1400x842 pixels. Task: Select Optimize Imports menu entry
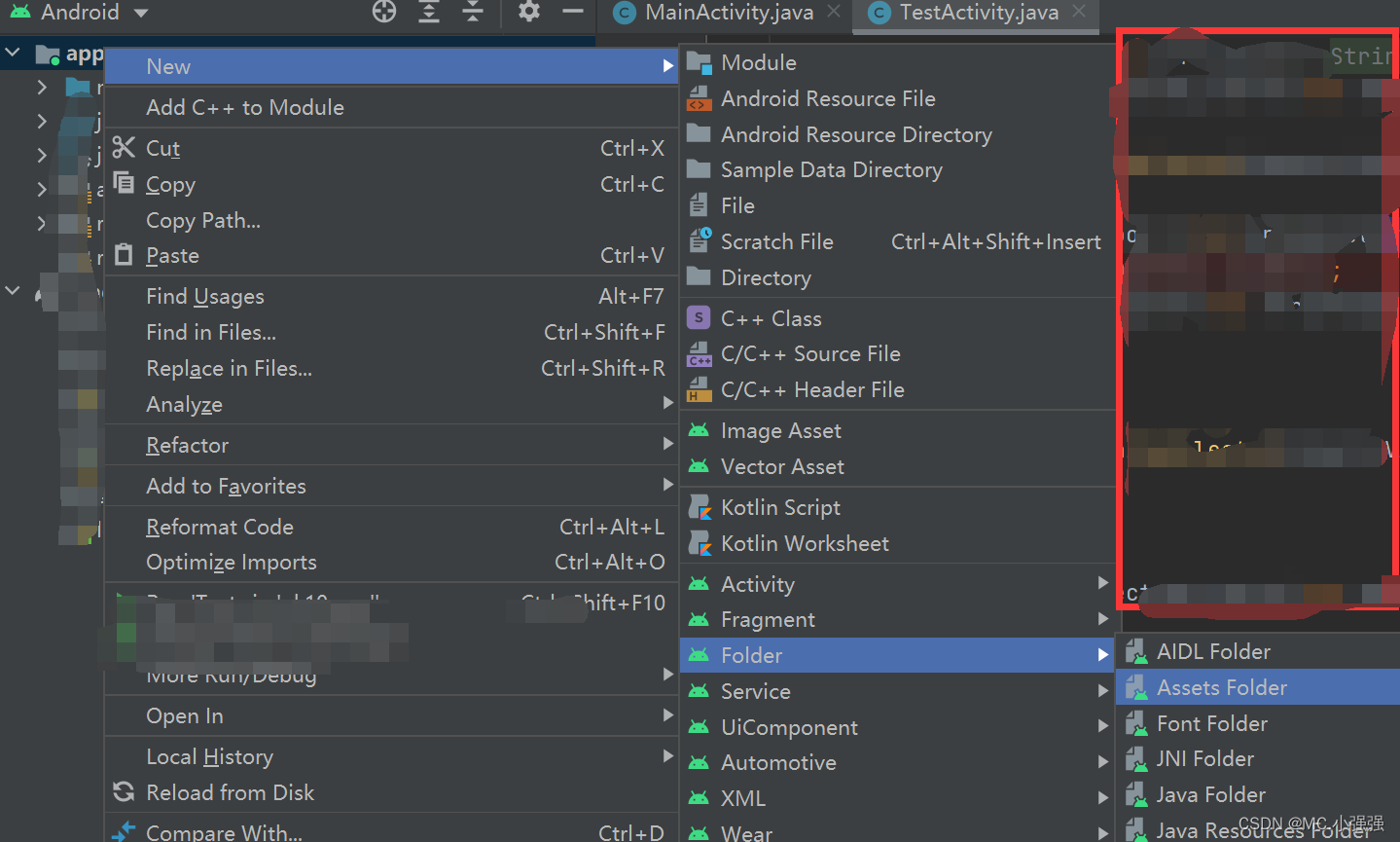(x=391, y=563)
